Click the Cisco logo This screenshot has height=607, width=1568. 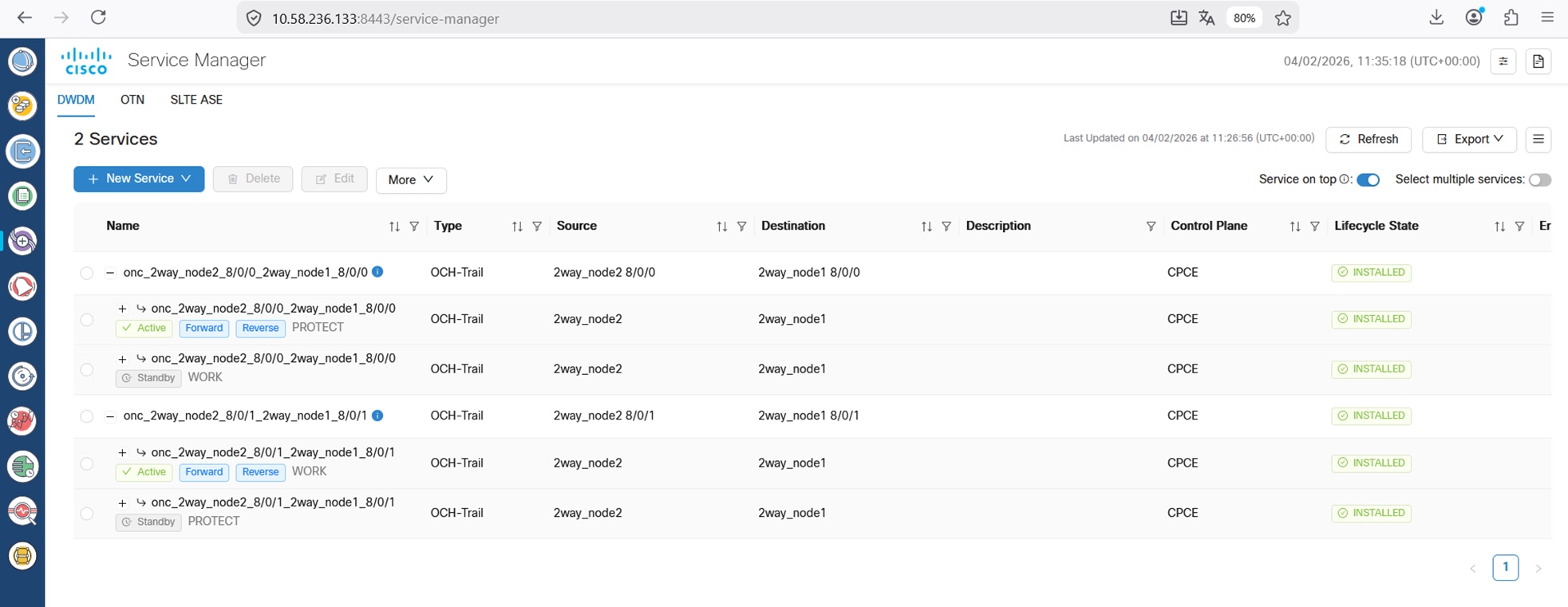[x=86, y=61]
